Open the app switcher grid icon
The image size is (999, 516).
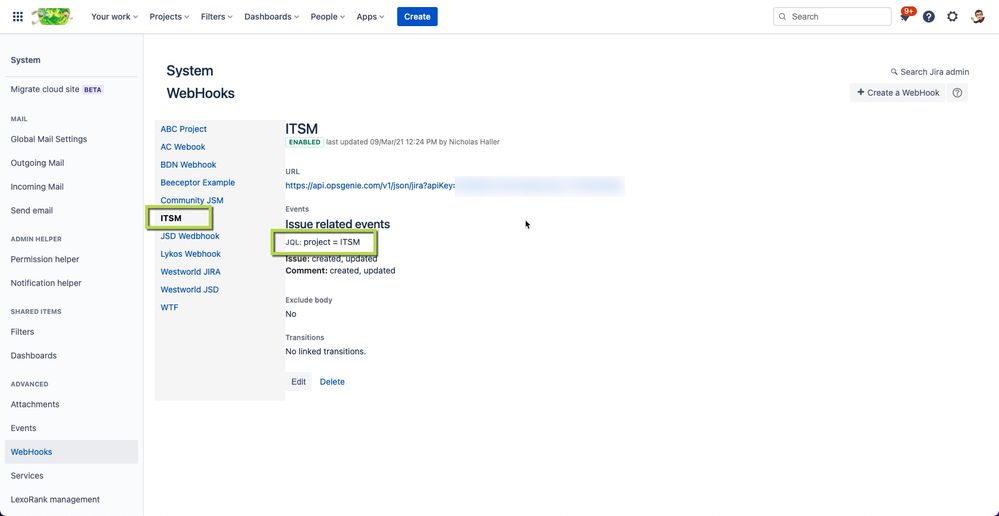(x=18, y=17)
